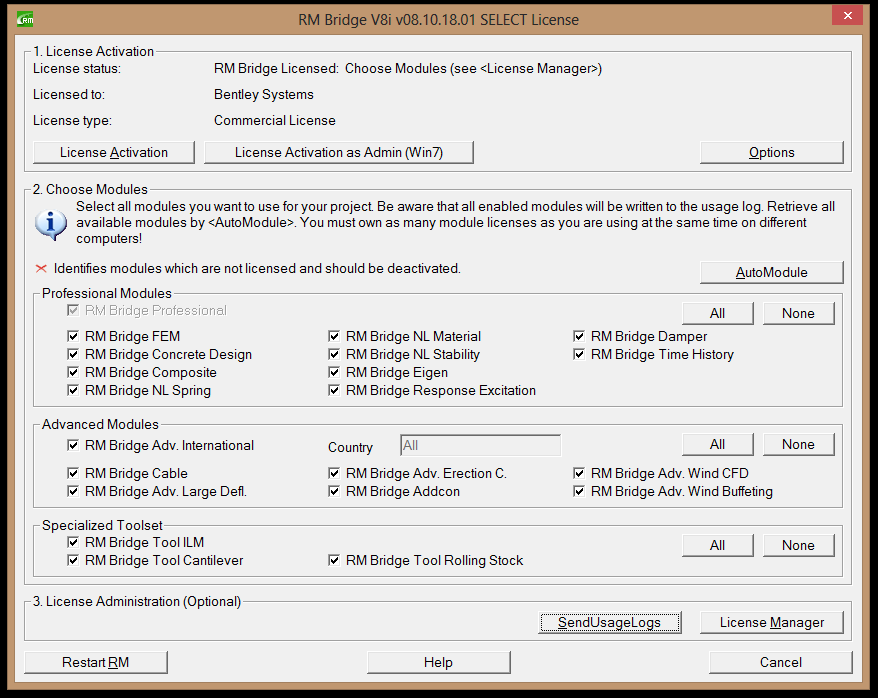Toggle RM Bridge Addcon checkbox
The width and height of the screenshot is (878, 698).
(x=334, y=491)
